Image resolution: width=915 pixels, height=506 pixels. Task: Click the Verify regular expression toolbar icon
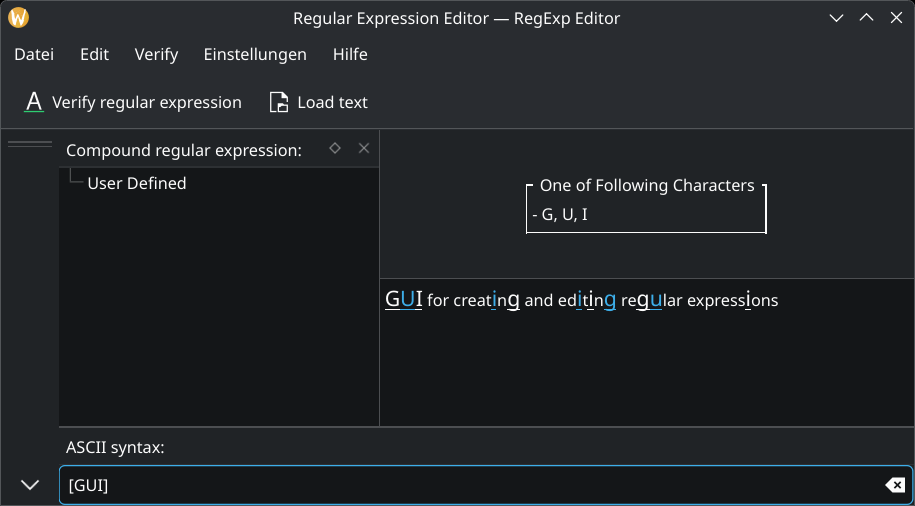coord(34,102)
